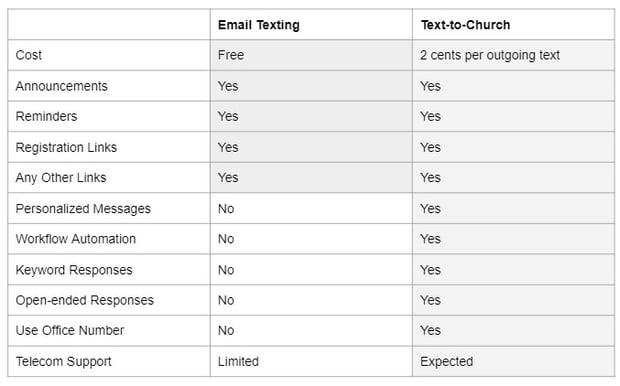Click the Open-ended Responses label
The width and height of the screenshot is (620, 386).
pos(85,300)
